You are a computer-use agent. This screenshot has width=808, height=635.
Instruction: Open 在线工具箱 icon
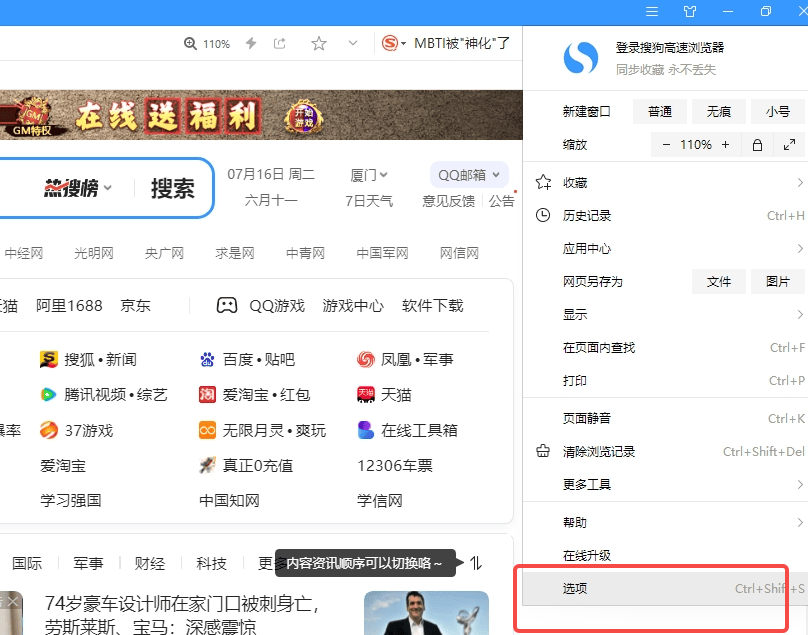(365, 430)
